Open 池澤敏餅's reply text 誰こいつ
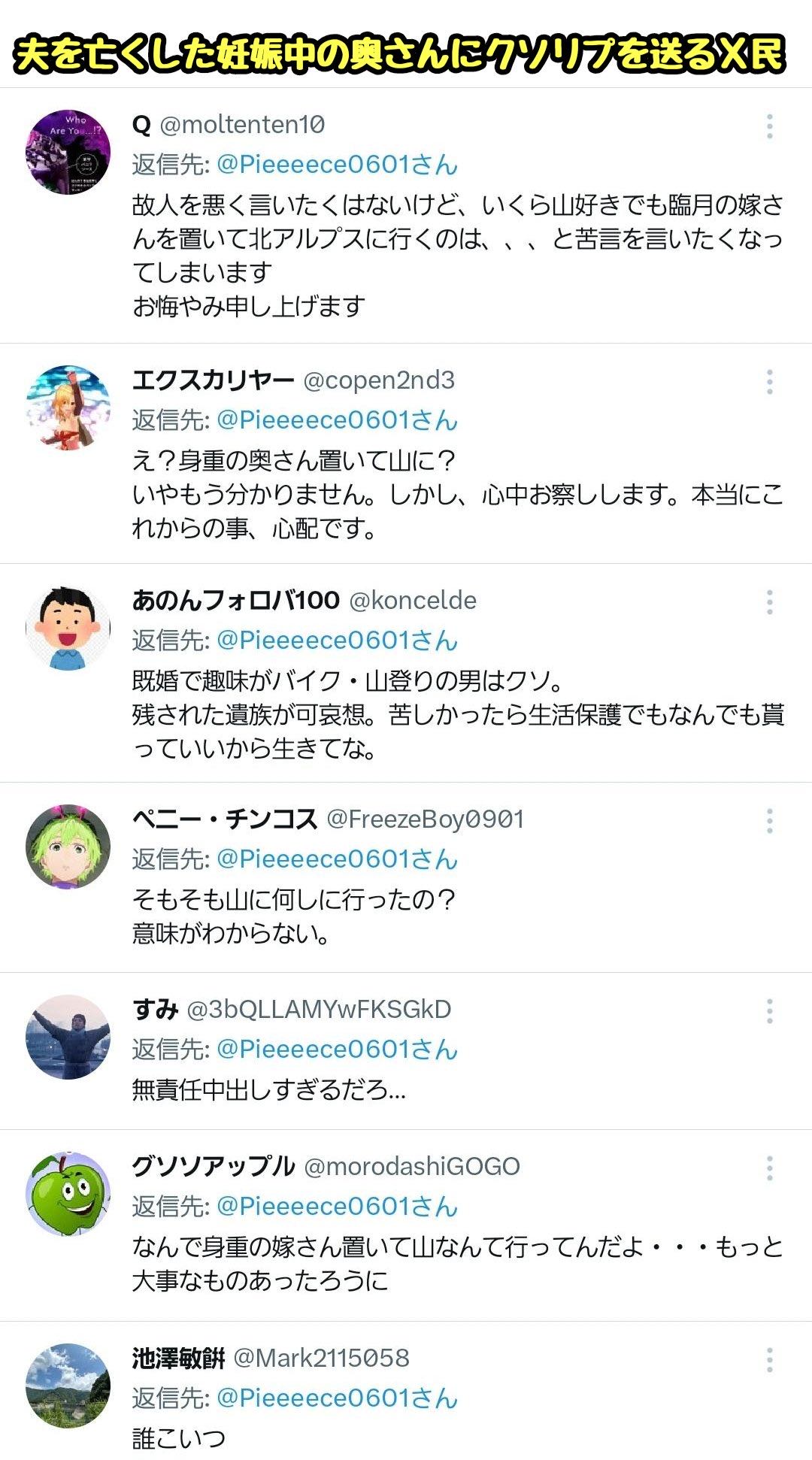Viewport: 812px width, 1460px height. pos(179,1439)
